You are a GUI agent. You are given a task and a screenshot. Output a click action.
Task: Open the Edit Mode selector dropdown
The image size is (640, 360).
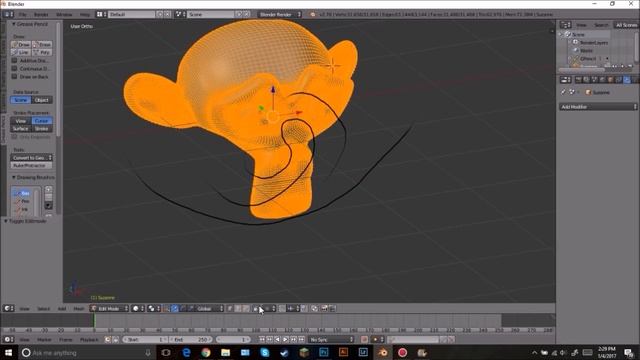pyautogui.click(x=109, y=309)
